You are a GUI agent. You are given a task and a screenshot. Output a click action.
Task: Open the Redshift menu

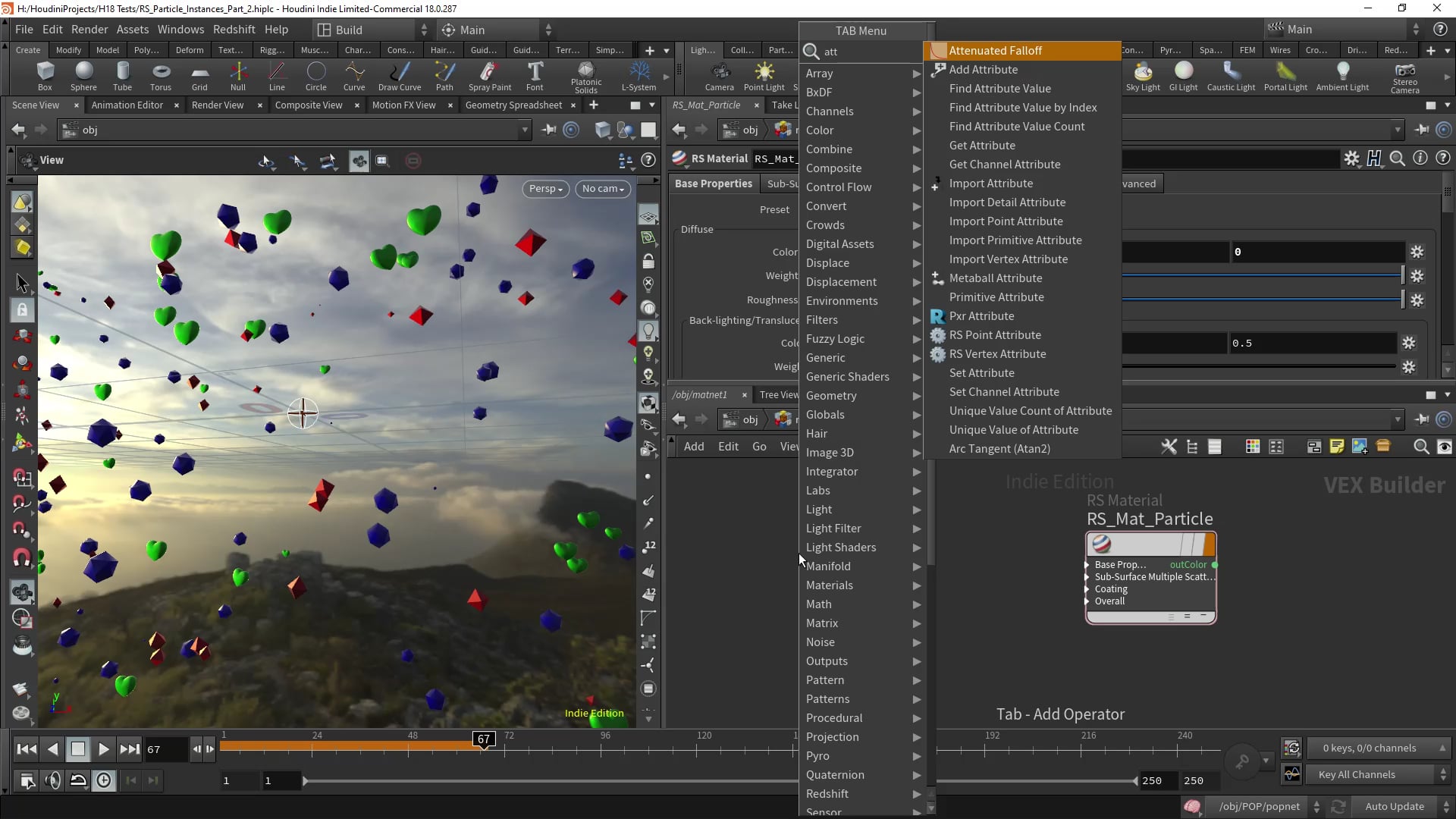click(x=234, y=30)
